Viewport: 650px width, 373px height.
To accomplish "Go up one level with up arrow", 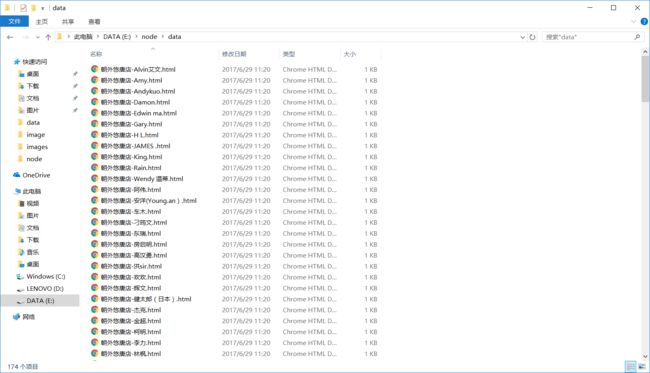I will [48, 37].
